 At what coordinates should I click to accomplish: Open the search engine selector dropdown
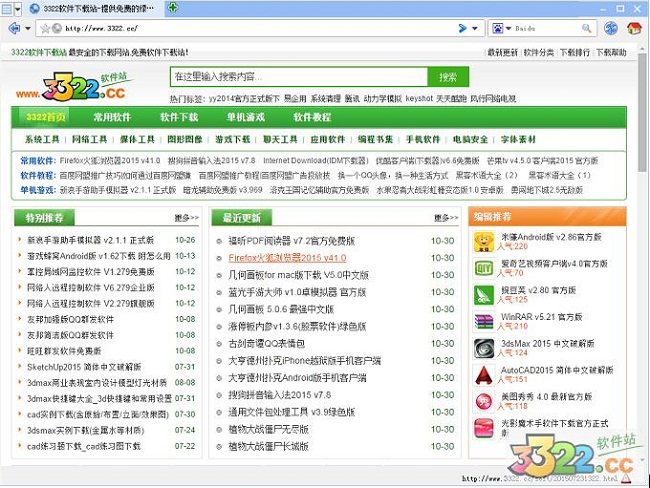pyautogui.click(x=508, y=29)
